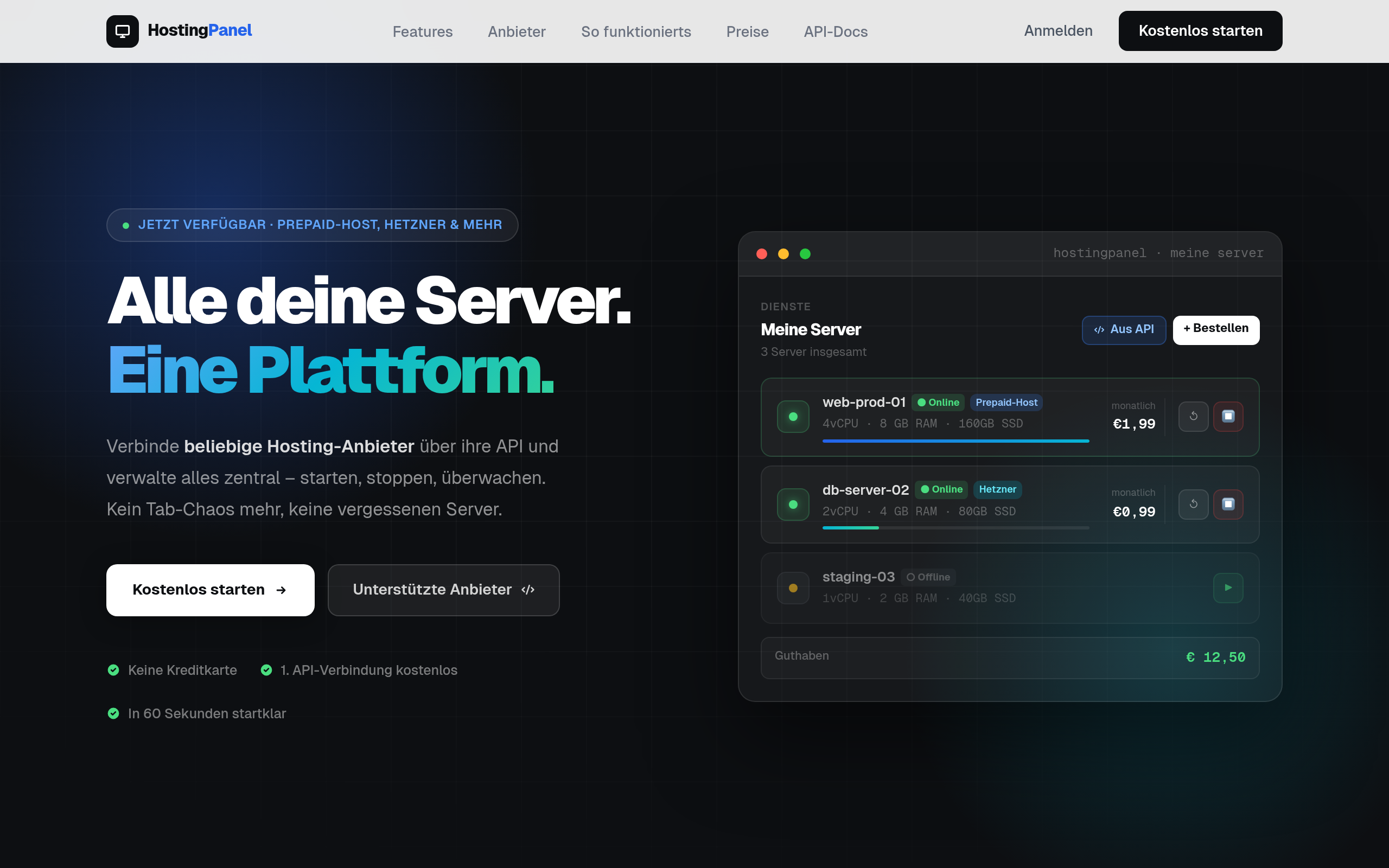Click the Offline badge on staging-03

click(928, 577)
